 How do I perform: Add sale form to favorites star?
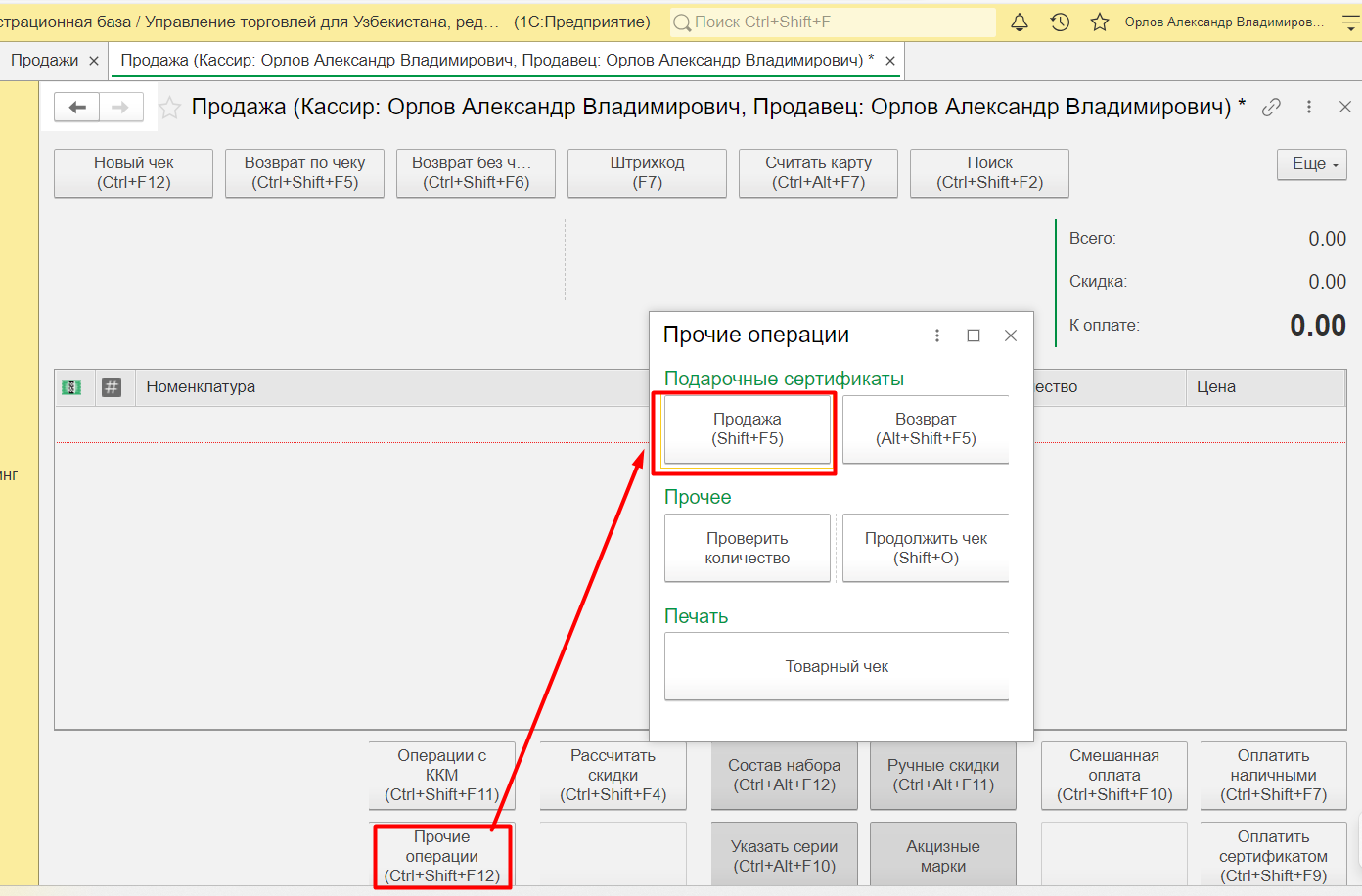(170, 108)
